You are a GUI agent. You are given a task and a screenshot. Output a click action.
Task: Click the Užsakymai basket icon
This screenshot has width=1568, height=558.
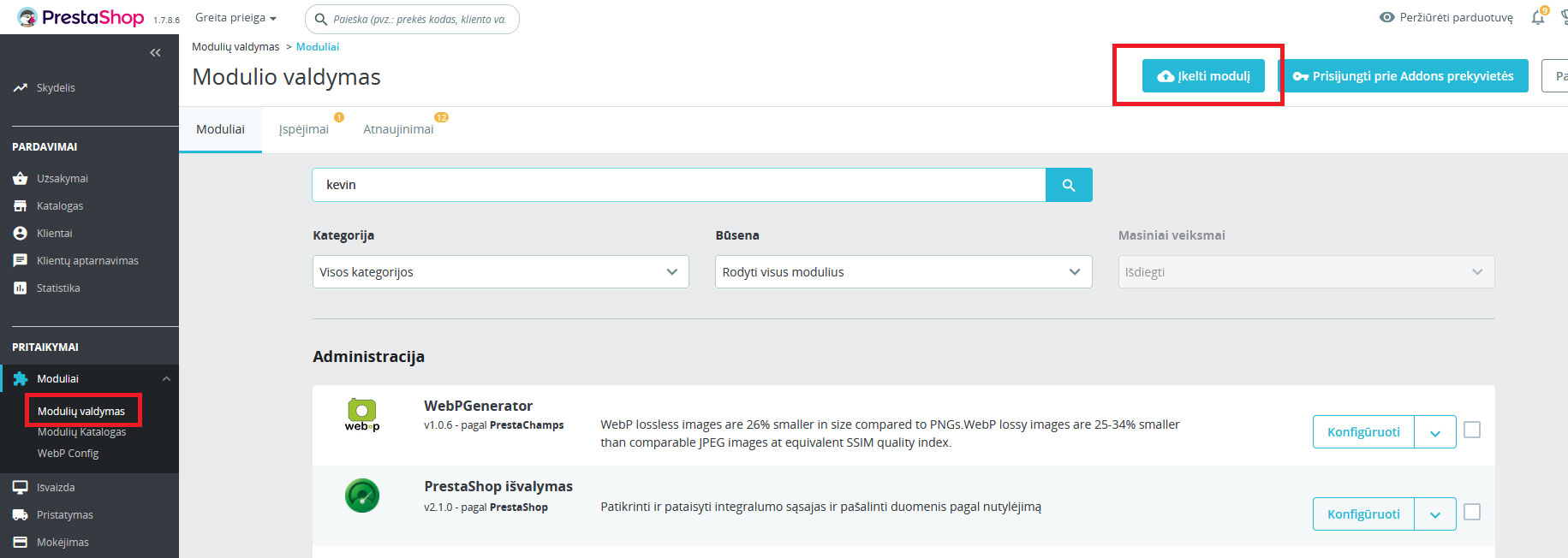click(21, 178)
